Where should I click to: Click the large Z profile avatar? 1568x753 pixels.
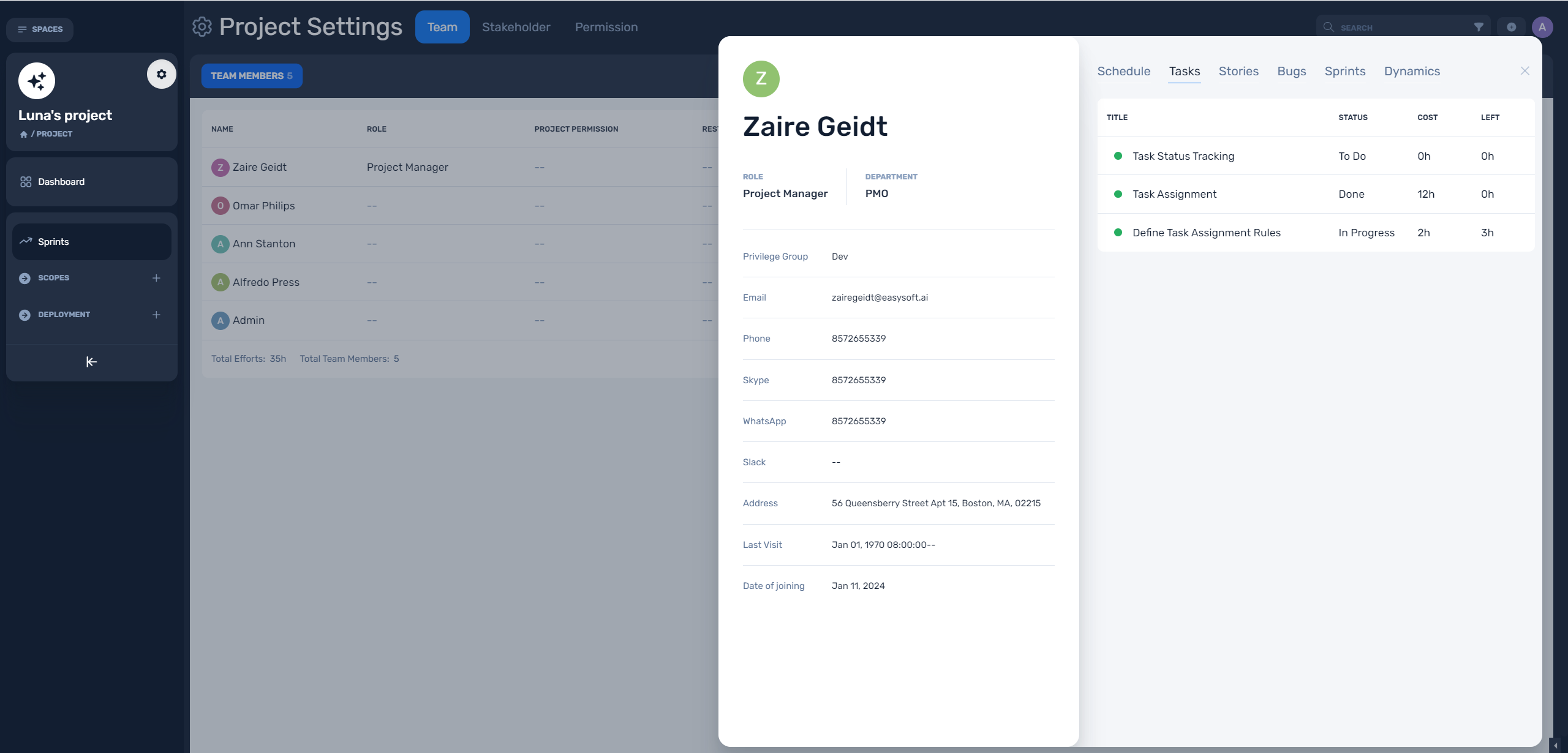click(761, 79)
